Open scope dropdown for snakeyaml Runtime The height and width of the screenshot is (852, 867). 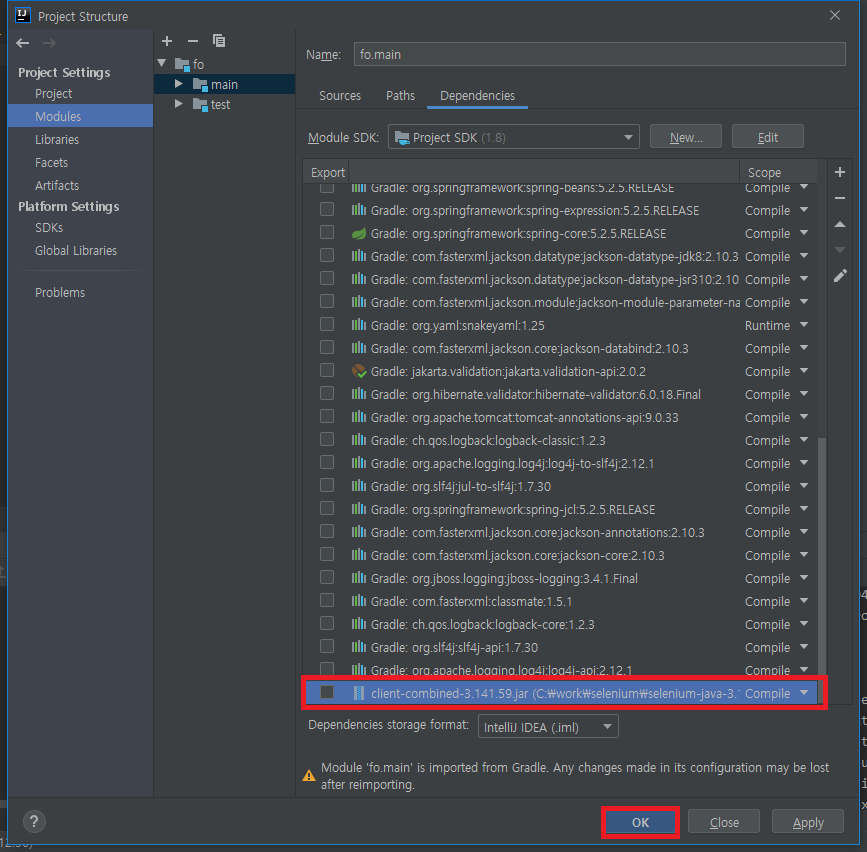804,325
